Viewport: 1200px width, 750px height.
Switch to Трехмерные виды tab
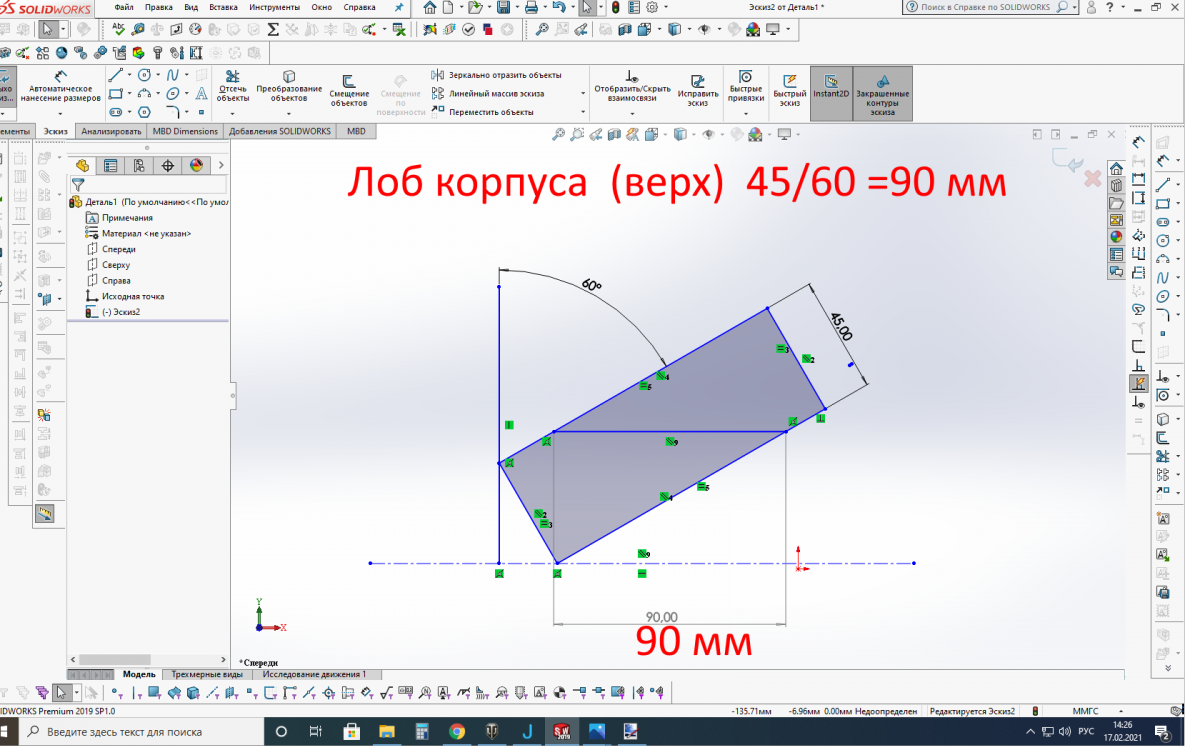tap(207, 675)
